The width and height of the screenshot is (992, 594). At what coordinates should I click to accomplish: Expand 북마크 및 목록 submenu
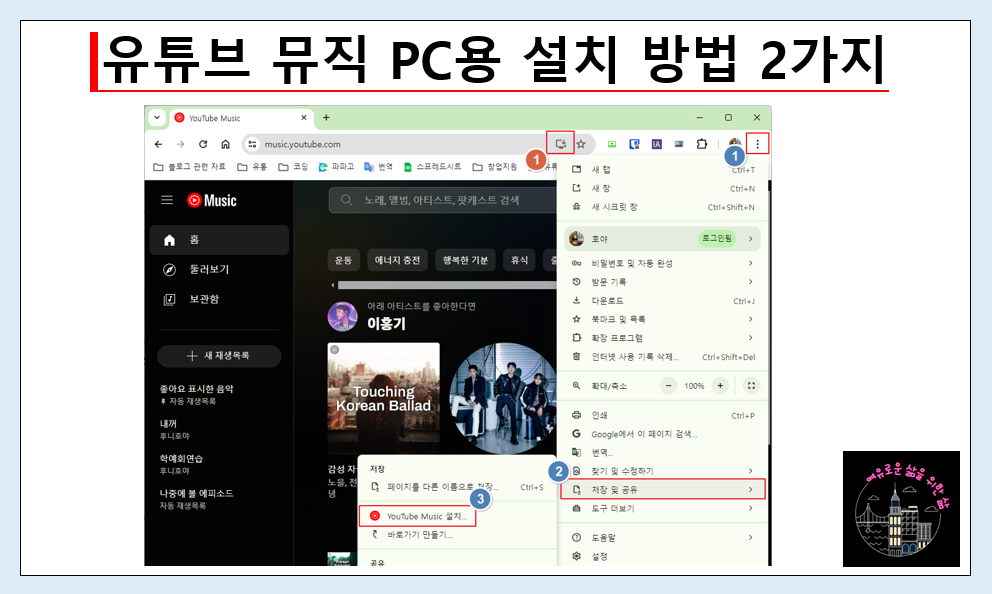tap(662, 319)
